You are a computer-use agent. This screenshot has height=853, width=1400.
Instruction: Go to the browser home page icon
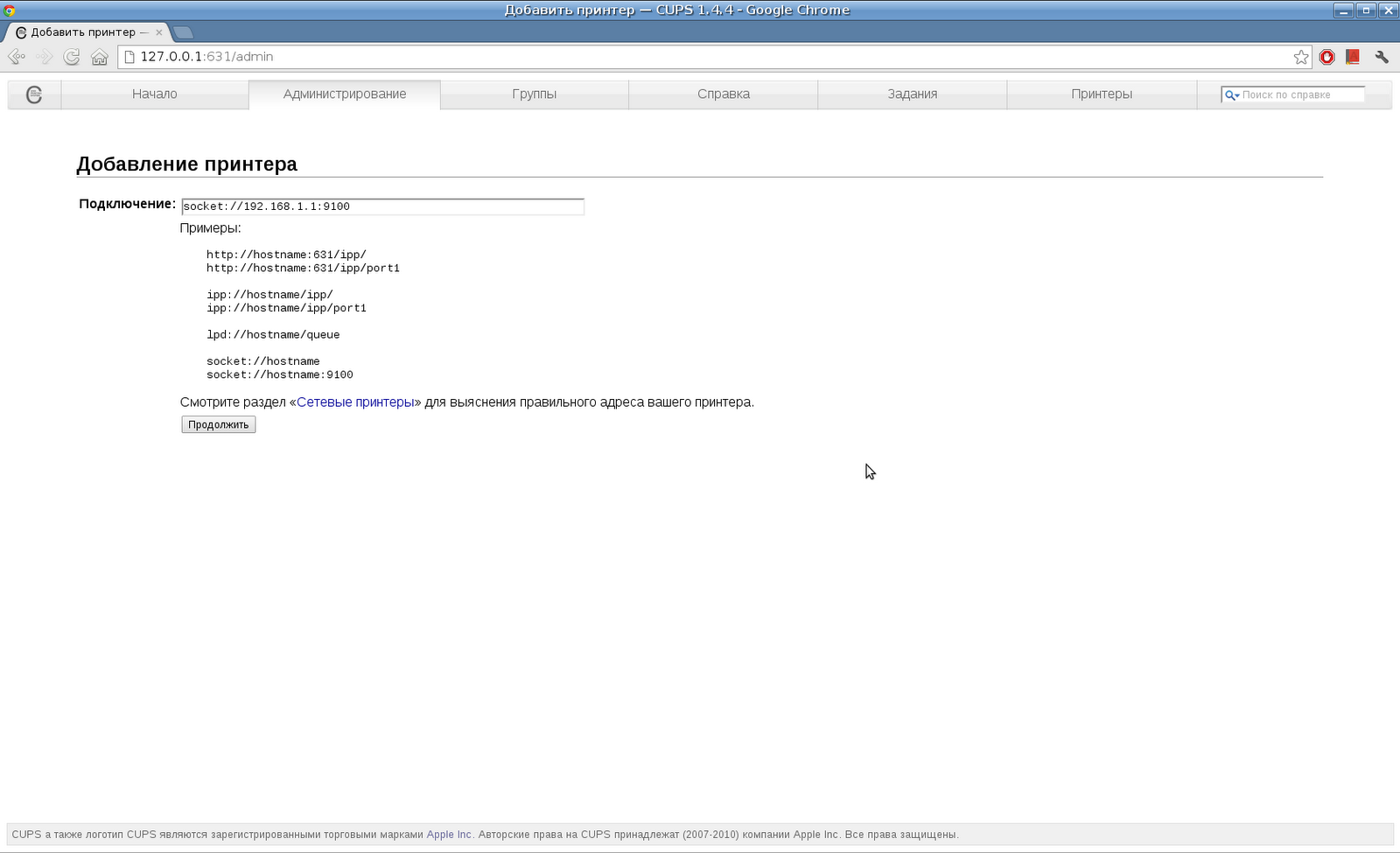[100, 57]
